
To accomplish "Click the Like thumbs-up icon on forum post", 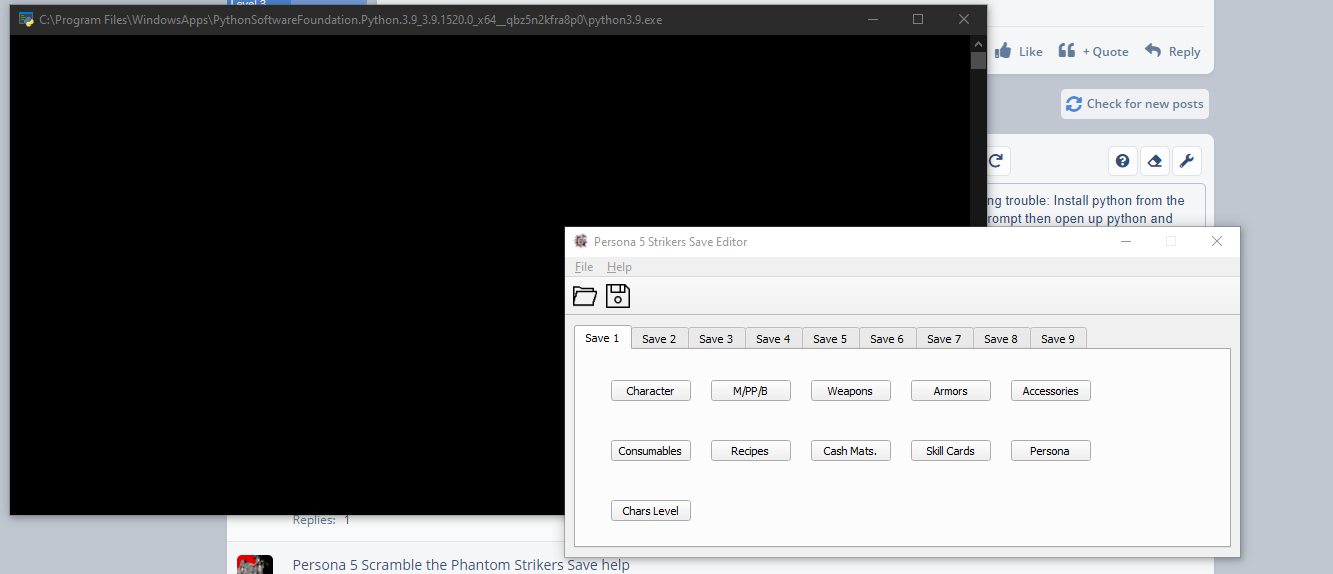I will coord(1003,51).
